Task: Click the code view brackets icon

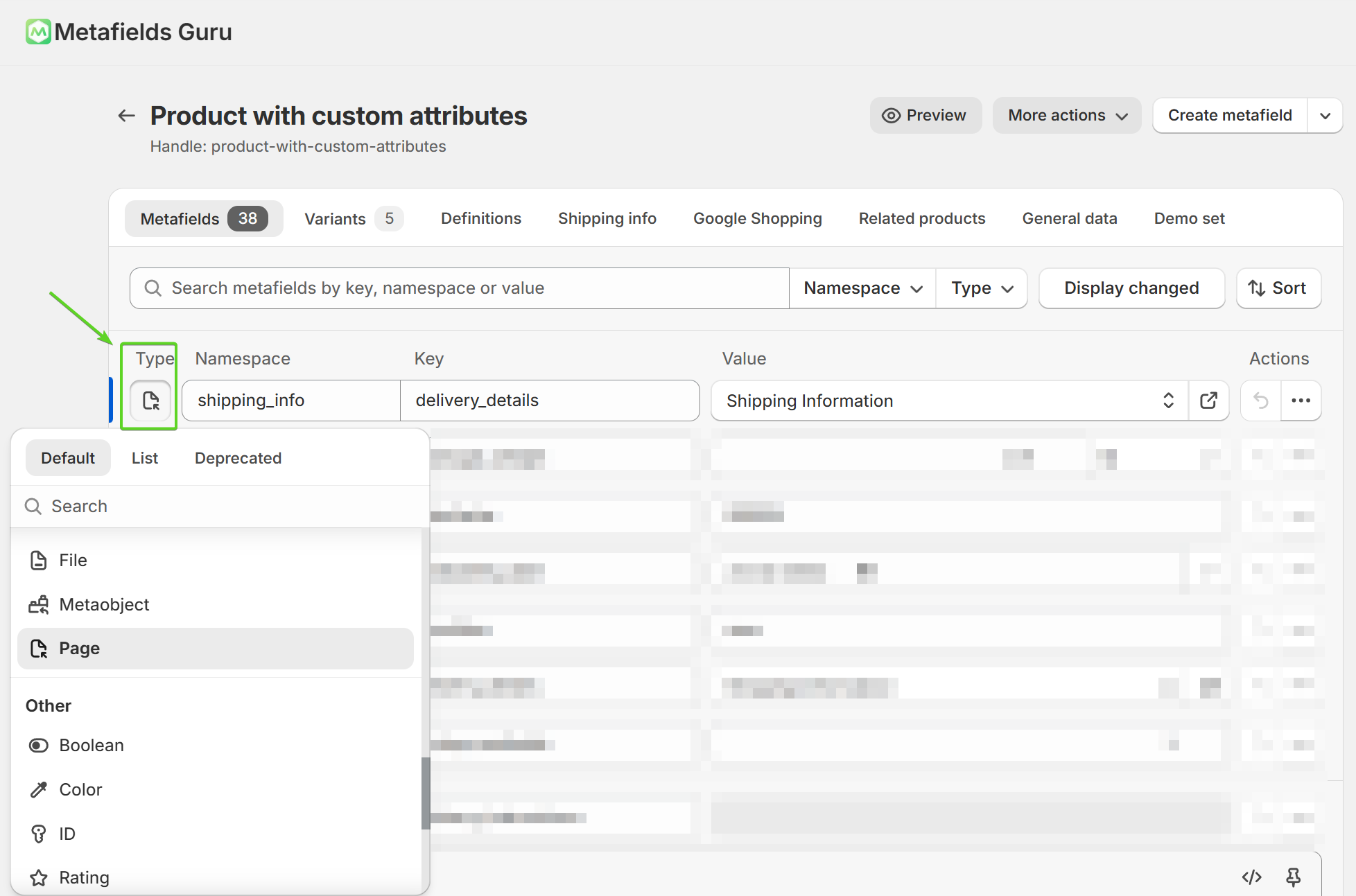Action: [x=1251, y=877]
